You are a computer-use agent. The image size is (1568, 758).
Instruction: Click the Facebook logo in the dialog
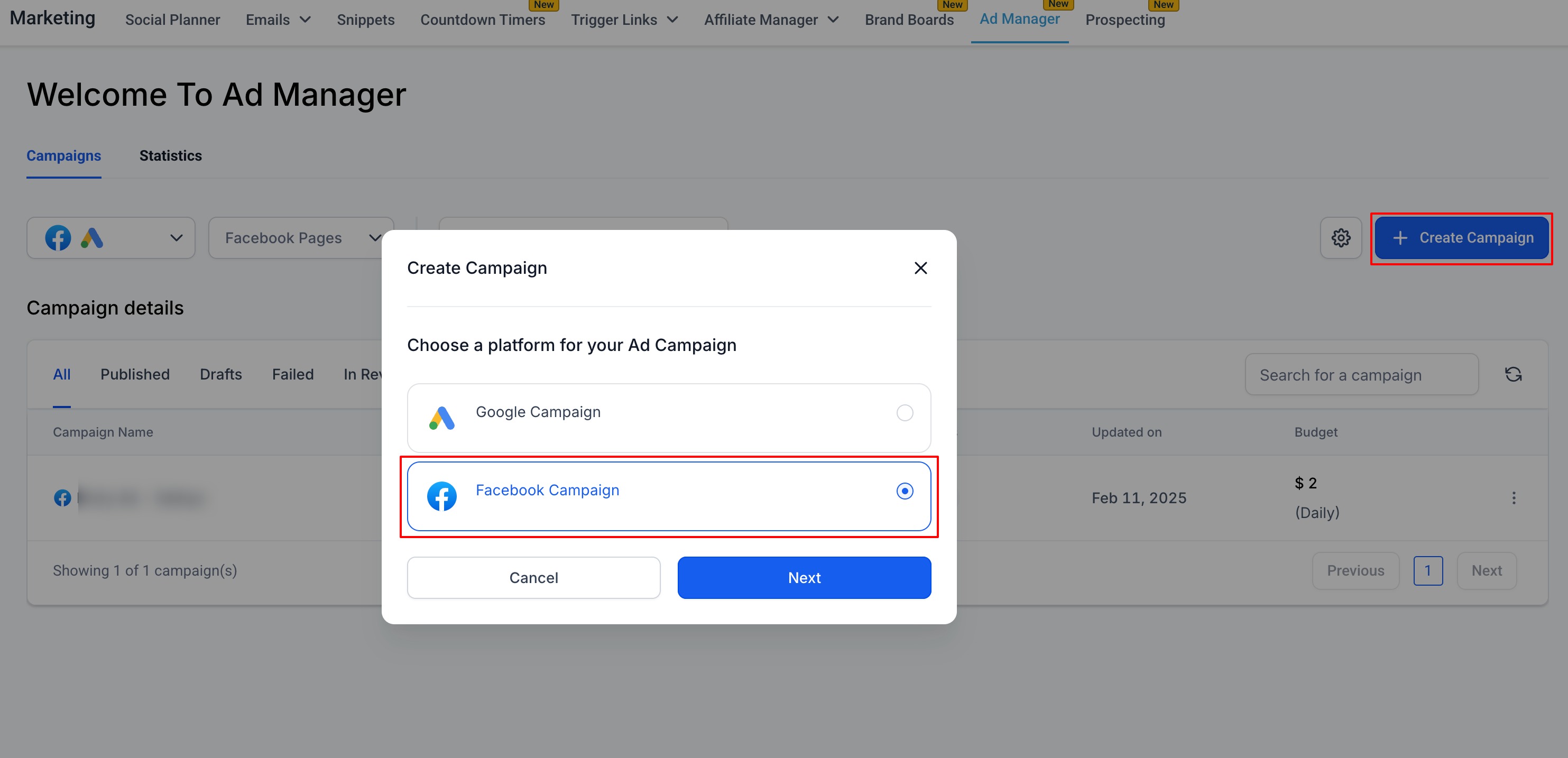[442, 496]
